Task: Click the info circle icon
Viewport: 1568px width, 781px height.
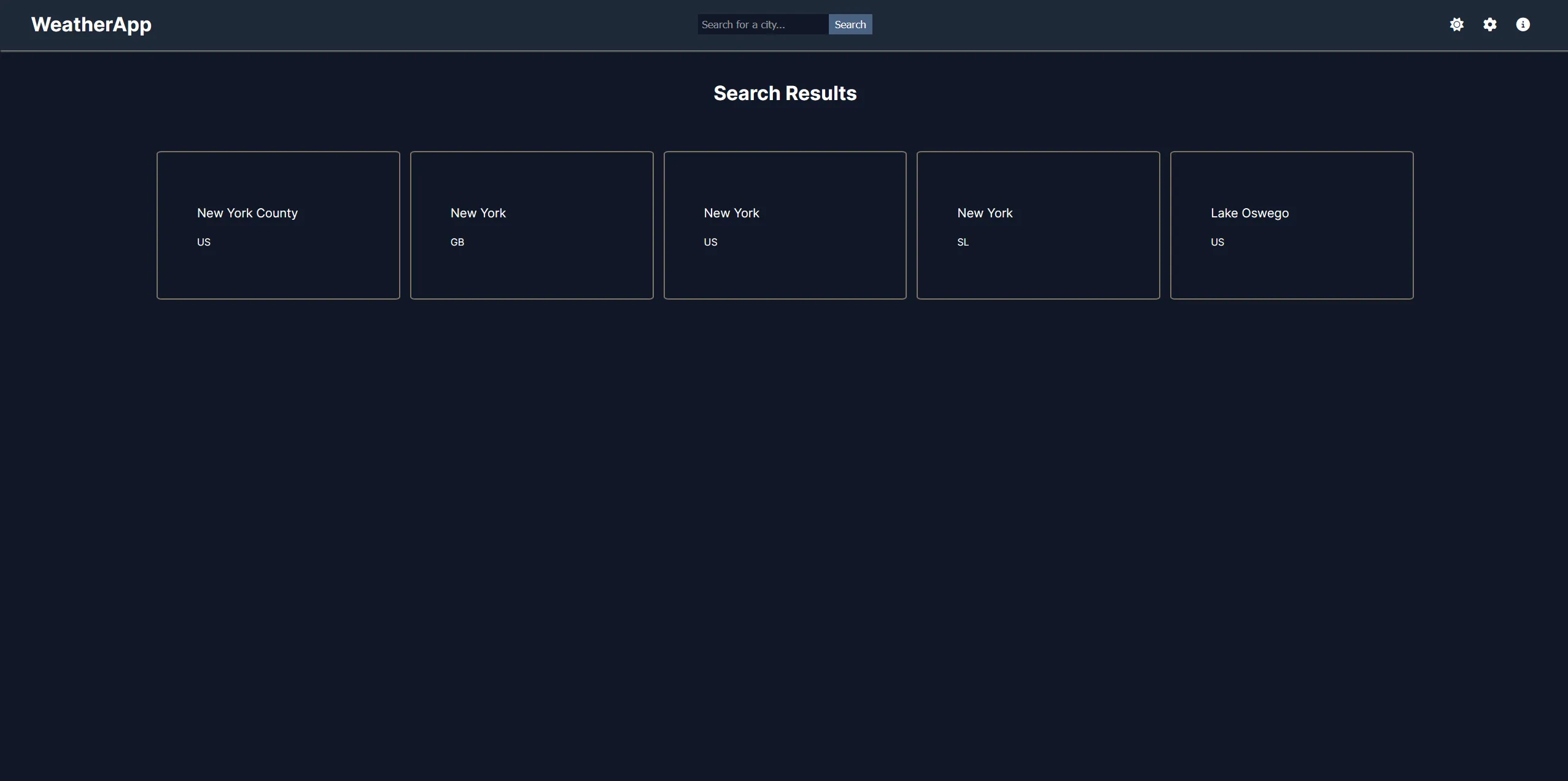Action: 1523,25
